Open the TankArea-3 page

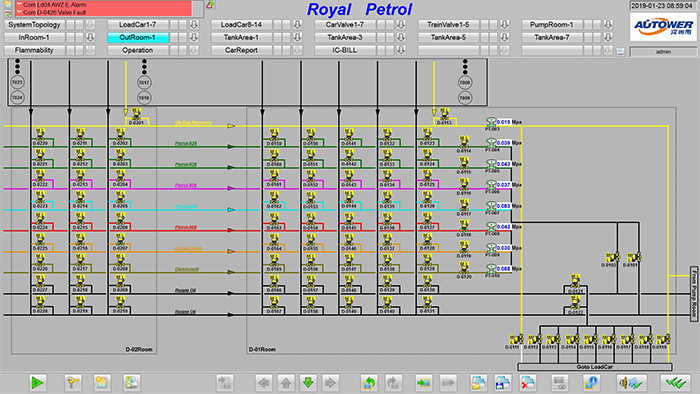coord(345,37)
